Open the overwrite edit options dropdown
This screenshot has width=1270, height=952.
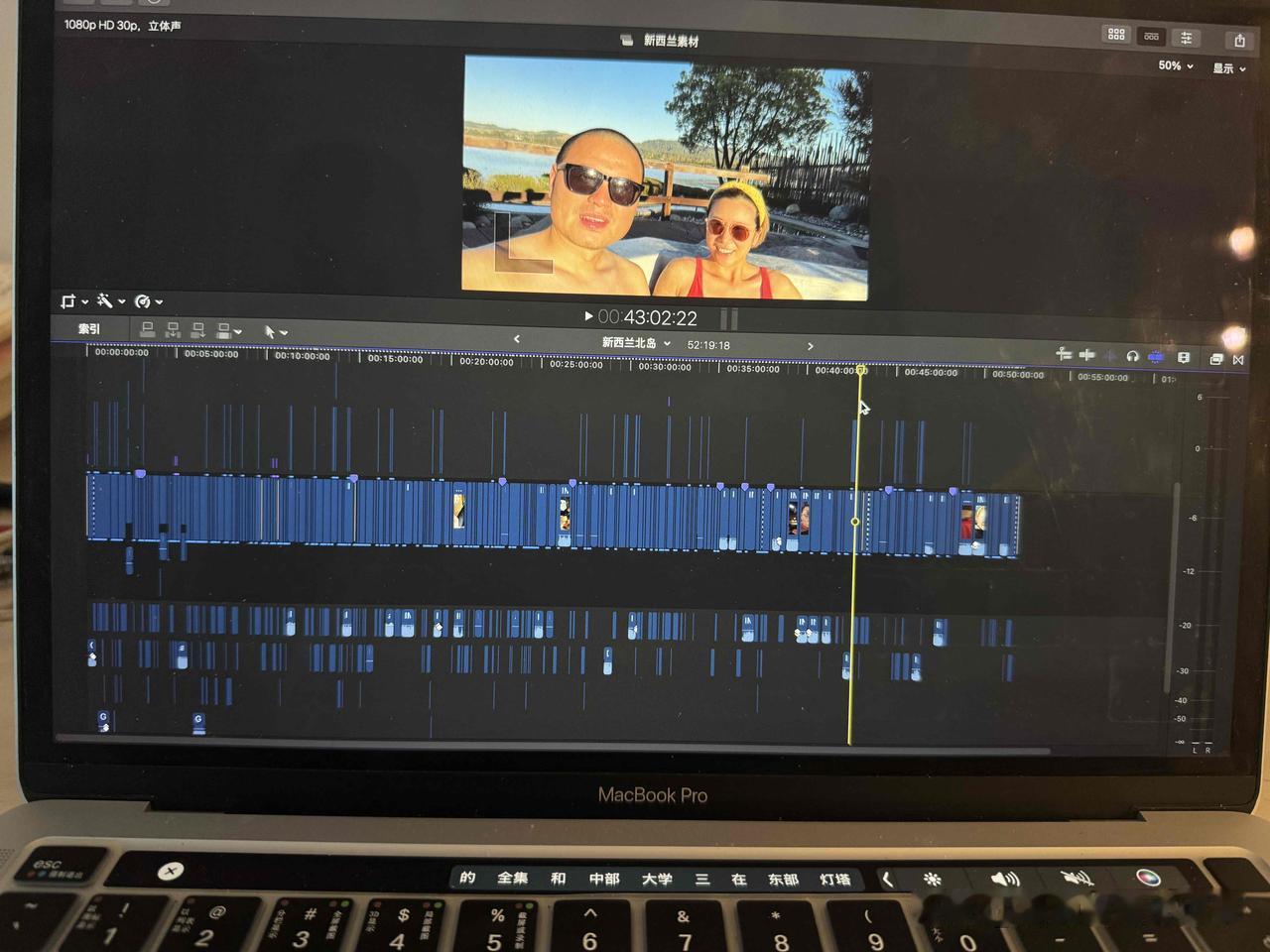coord(228,331)
